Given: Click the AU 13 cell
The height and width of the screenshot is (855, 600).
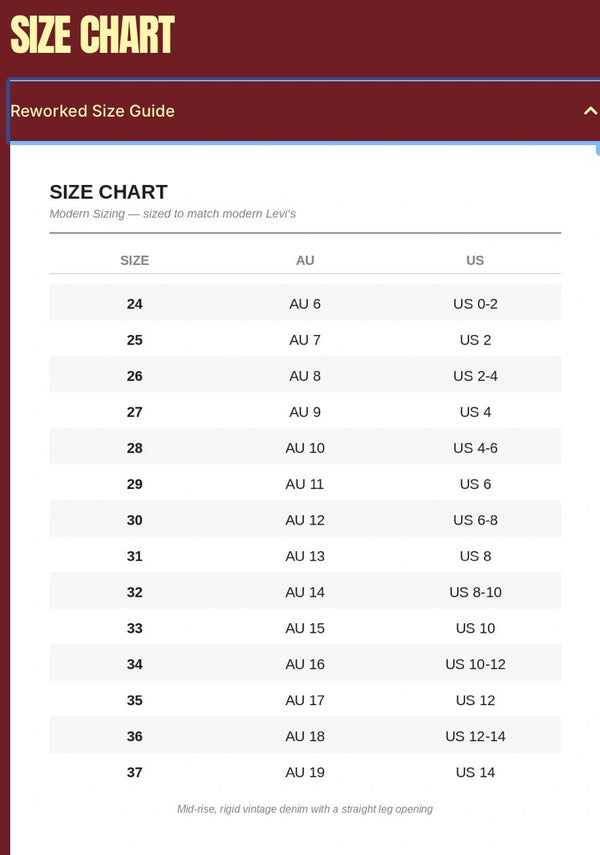Looking at the screenshot, I should coord(305,556).
